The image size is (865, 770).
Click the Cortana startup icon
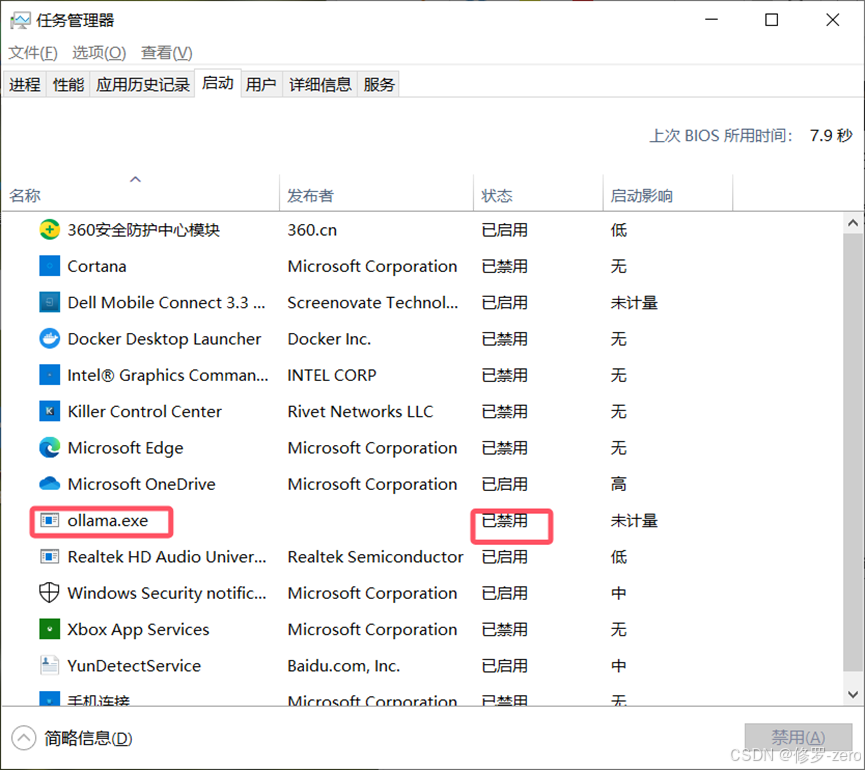pyautogui.click(x=50, y=266)
